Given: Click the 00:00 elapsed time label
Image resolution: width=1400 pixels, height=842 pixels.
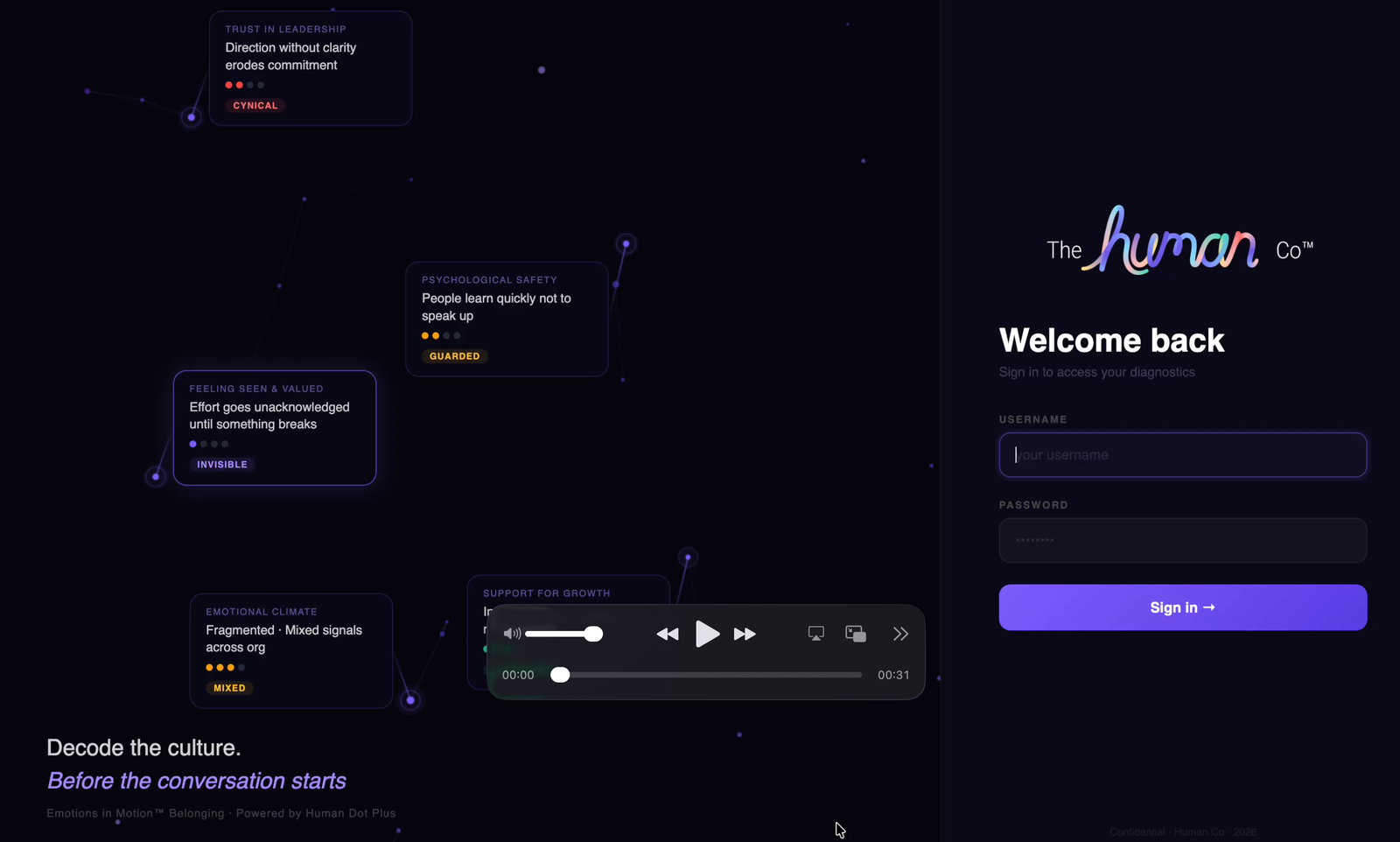Looking at the screenshot, I should [x=518, y=675].
